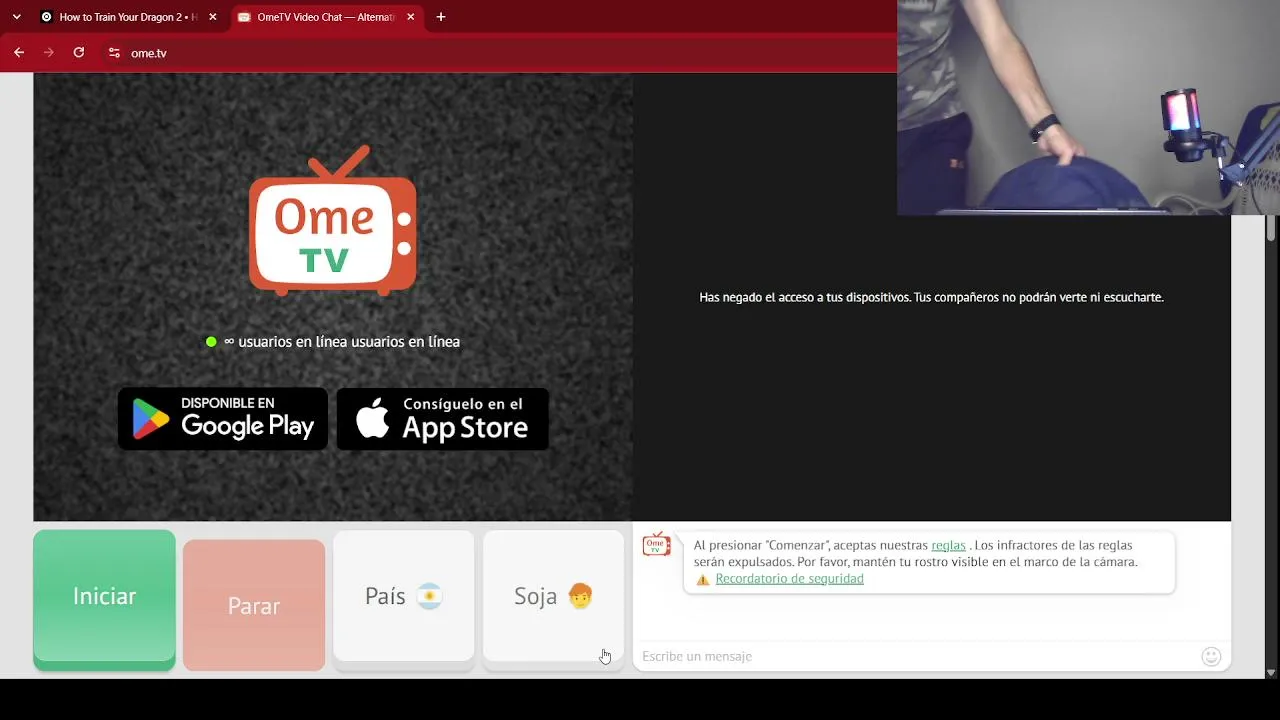Click the browser back arrow
Image resolution: width=1280 pixels, height=720 pixels.
19,53
